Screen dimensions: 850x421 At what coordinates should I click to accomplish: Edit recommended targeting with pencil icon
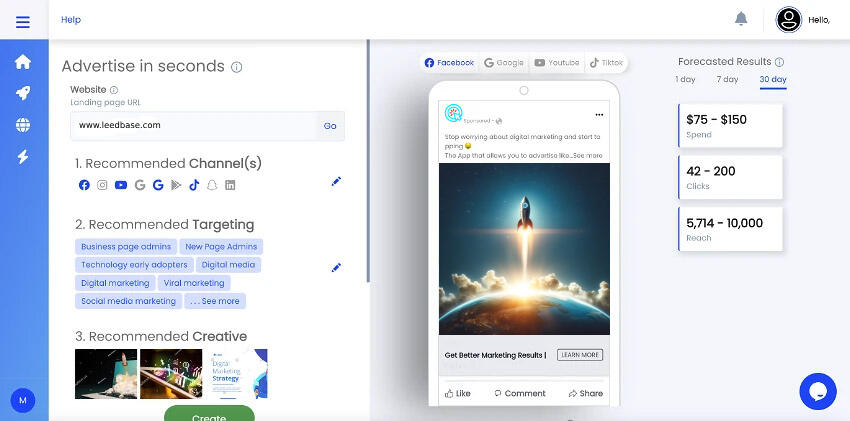pyautogui.click(x=336, y=268)
